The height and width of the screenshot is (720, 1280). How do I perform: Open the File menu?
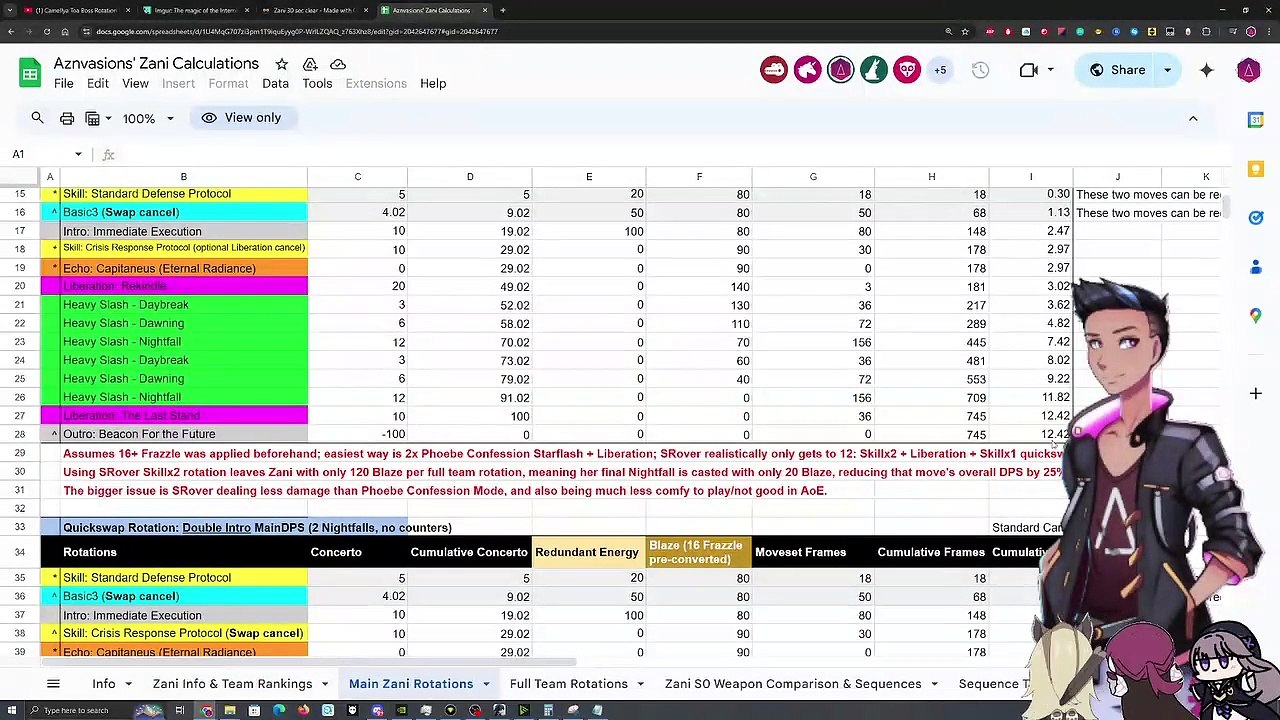pyautogui.click(x=63, y=84)
